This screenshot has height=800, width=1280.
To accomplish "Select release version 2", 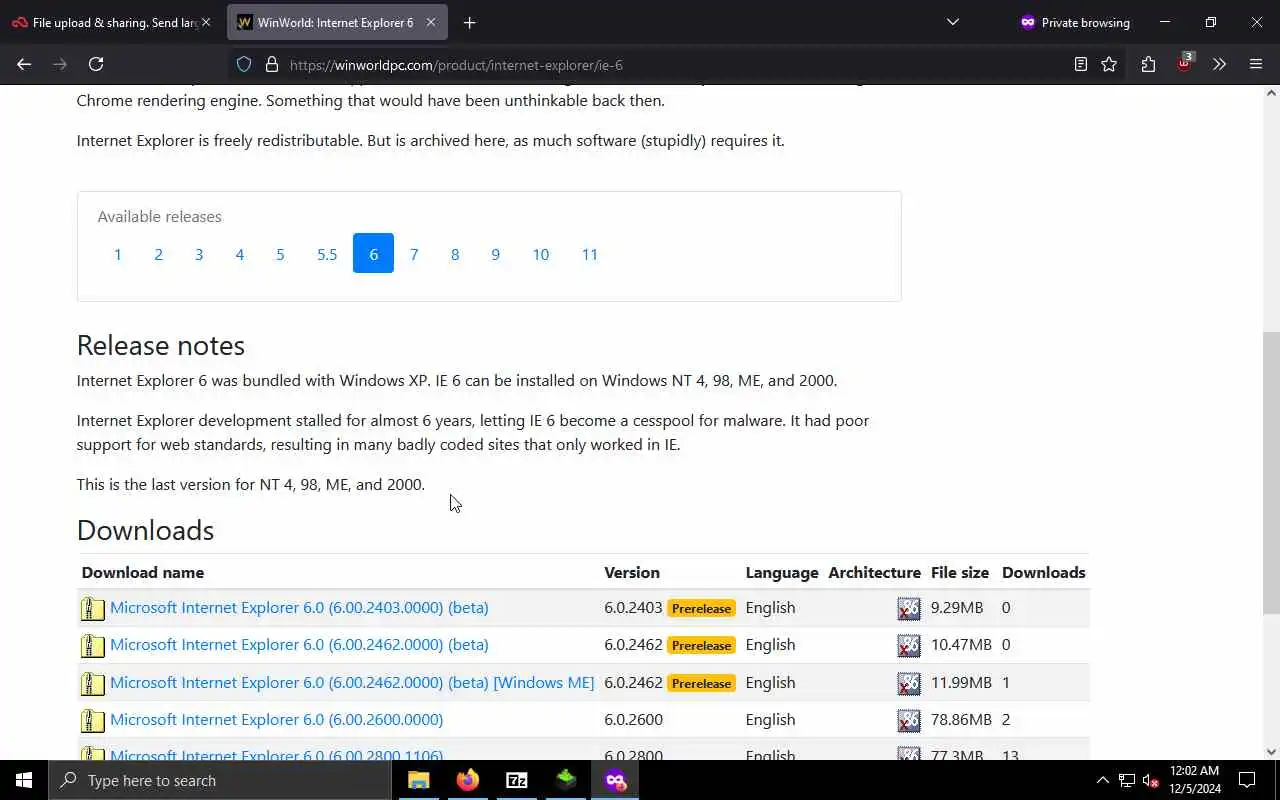I will coord(158,254).
